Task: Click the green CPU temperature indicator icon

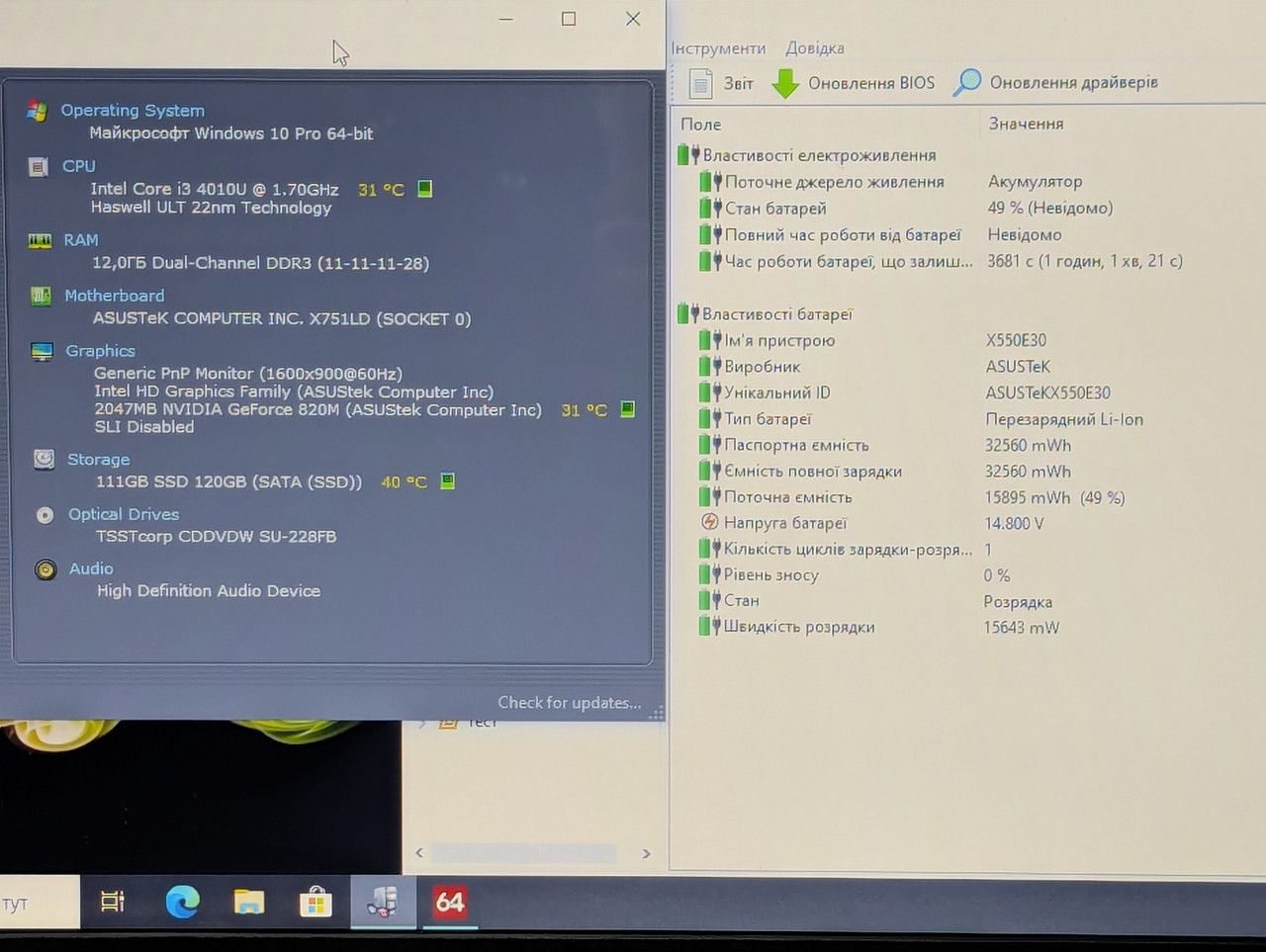Action: click(x=425, y=189)
